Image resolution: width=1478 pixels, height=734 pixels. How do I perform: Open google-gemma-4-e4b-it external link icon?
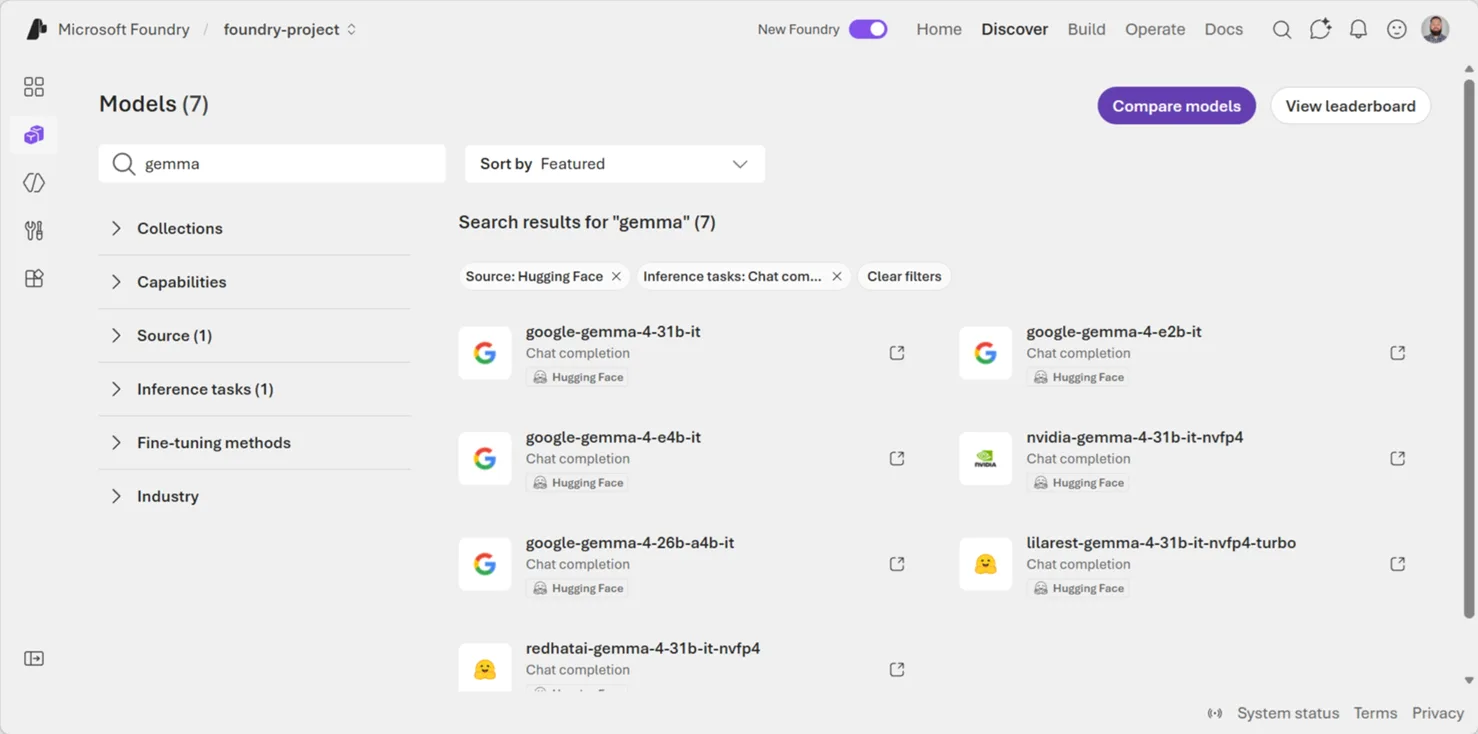click(897, 459)
